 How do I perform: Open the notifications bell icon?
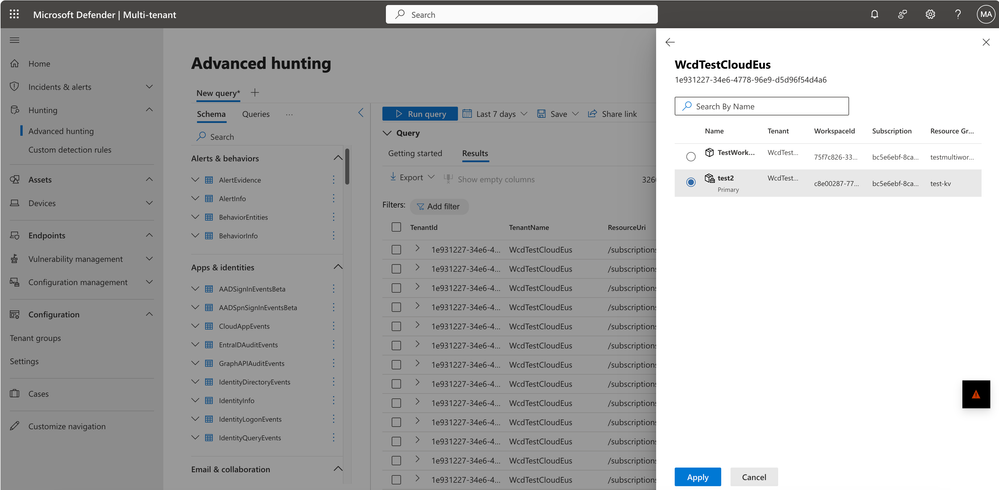[x=875, y=14]
